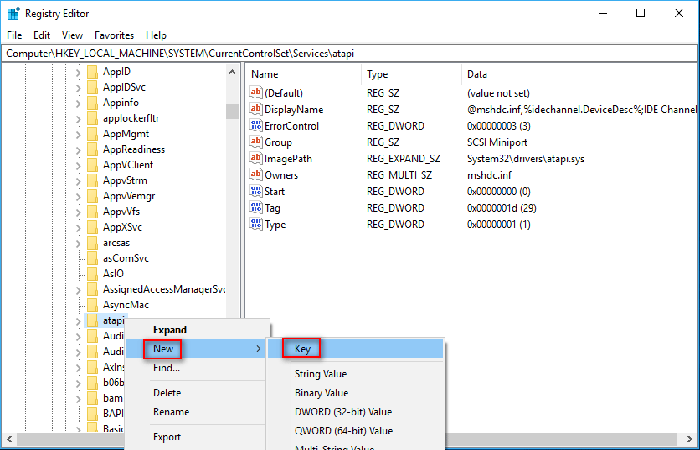The image size is (700, 450).
Task: Select the (Default) string value icon
Action: [256, 93]
